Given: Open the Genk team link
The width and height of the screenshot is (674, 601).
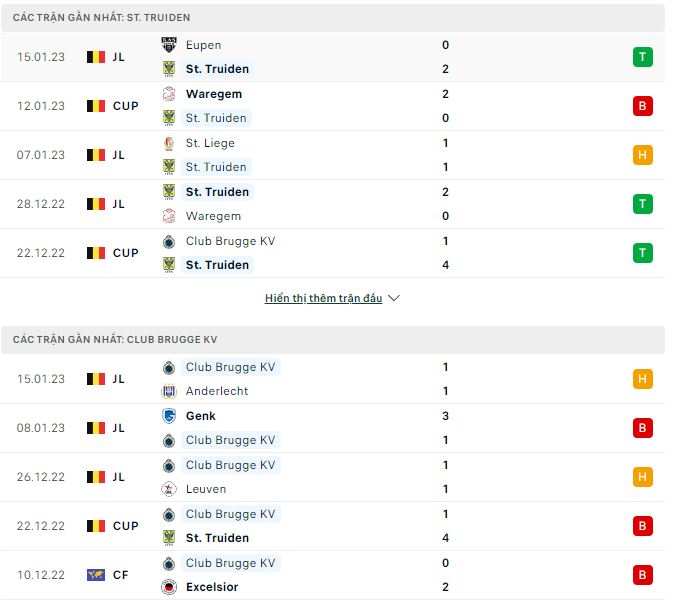Looking at the screenshot, I should point(200,416).
